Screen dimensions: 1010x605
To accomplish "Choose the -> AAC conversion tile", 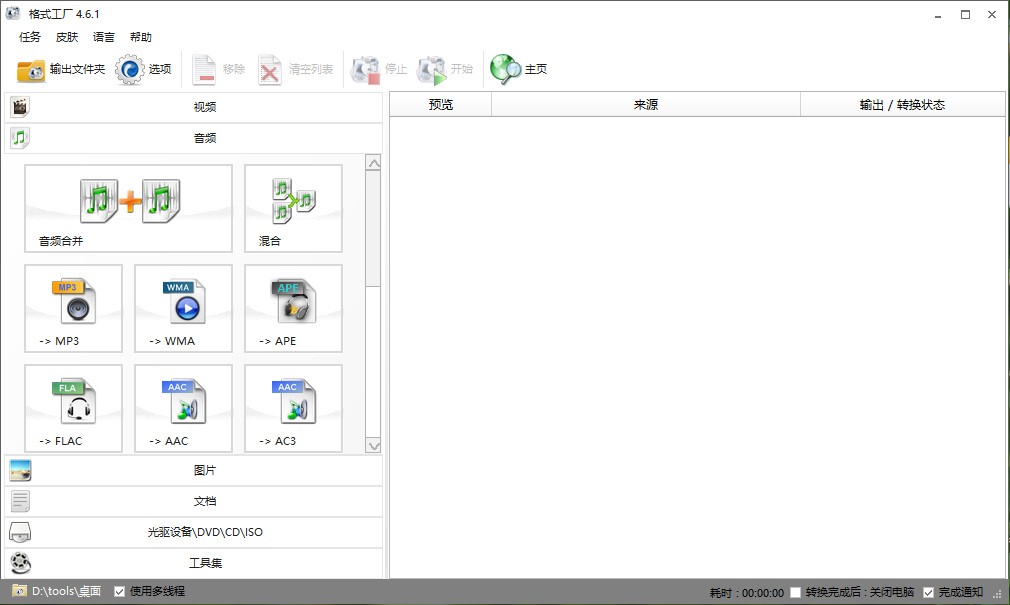I will (183, 408).
